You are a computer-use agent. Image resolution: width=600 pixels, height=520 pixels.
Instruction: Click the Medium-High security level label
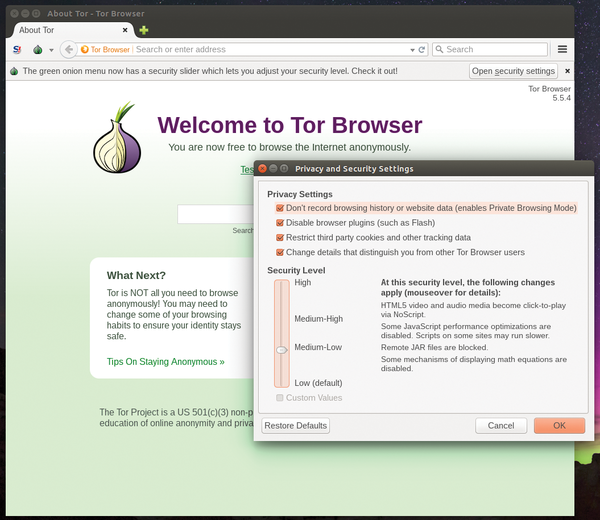[x=319, y=319]
